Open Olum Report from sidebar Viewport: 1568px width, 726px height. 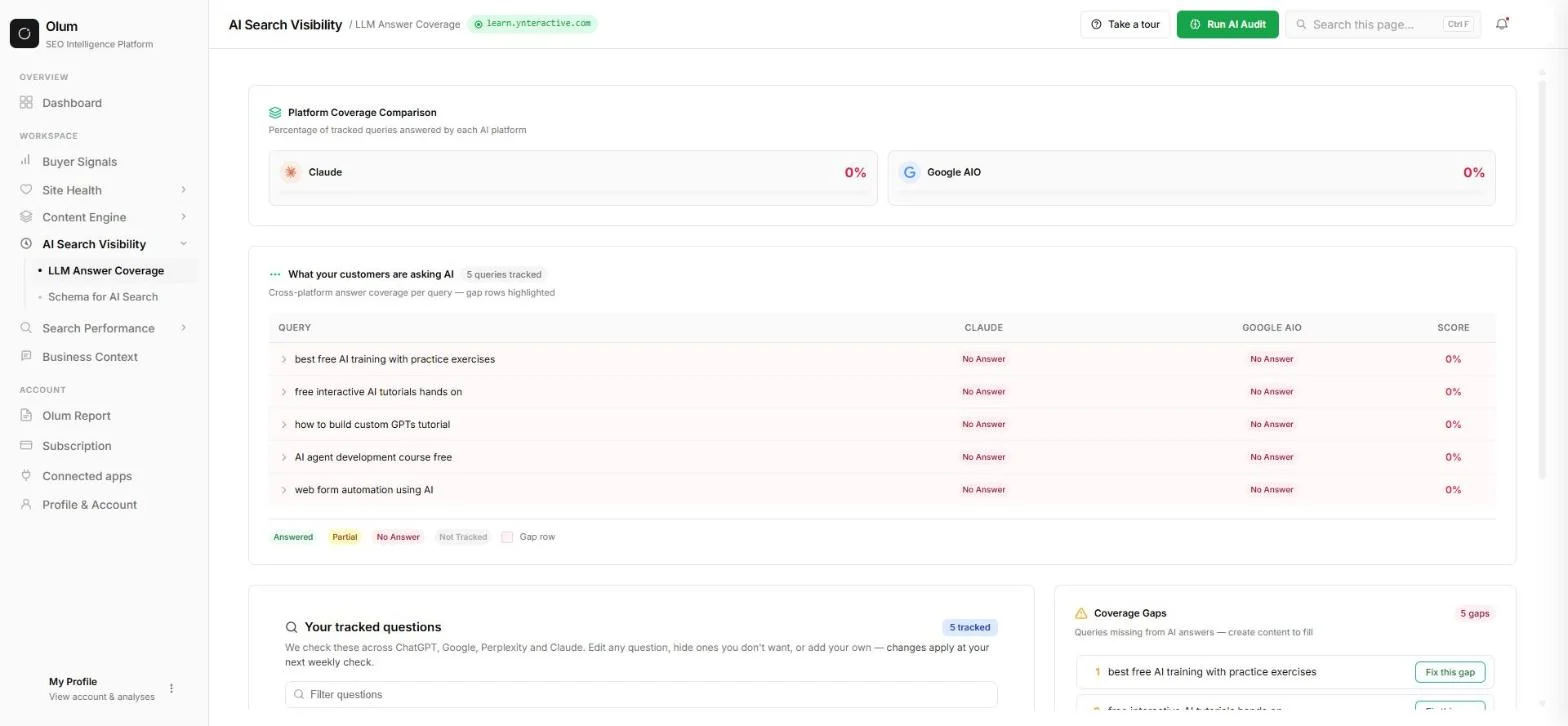tap(76, 416)
